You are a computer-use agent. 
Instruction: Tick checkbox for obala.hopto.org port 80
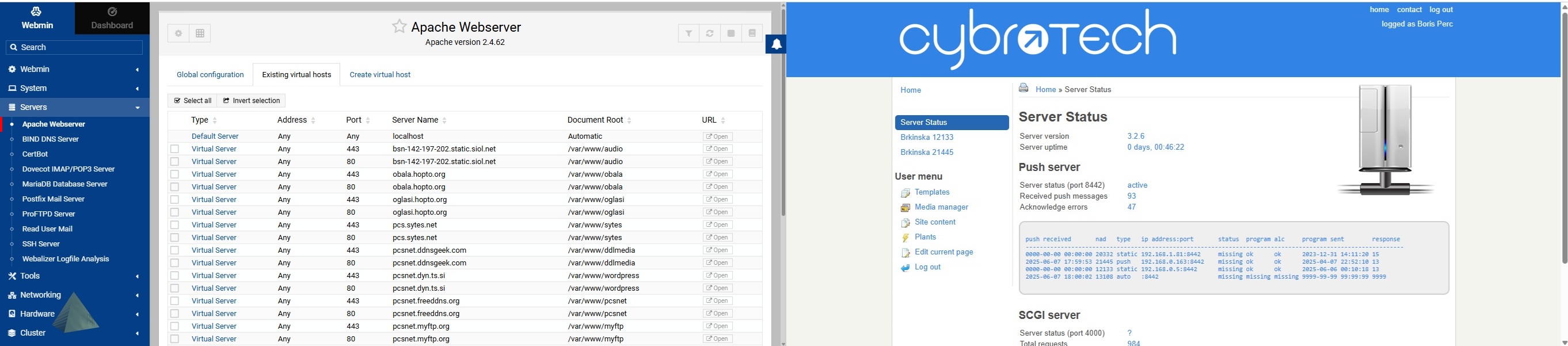coord(174,187)
